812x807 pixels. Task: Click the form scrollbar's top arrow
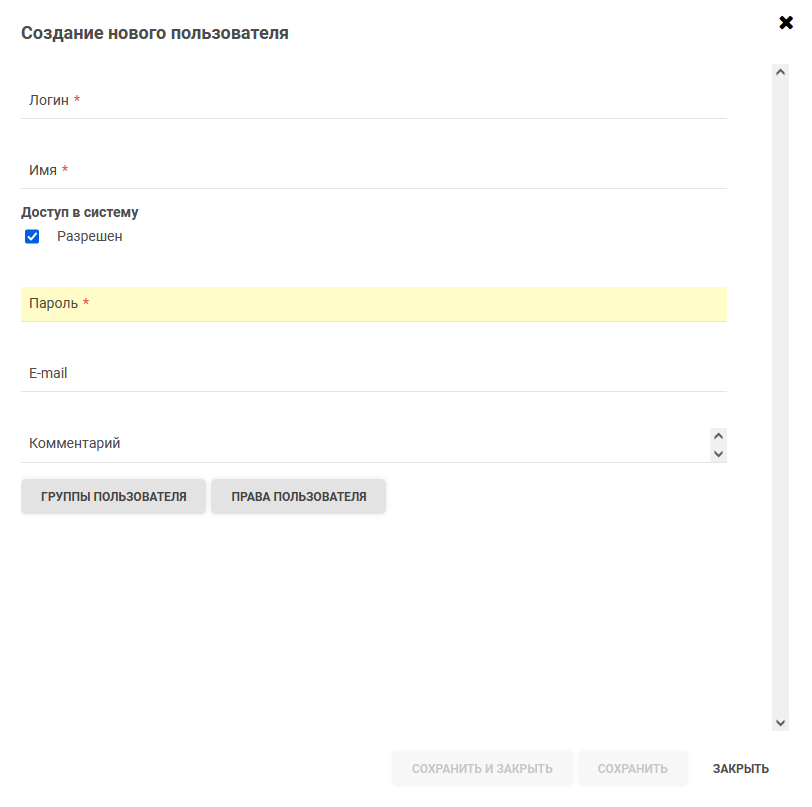click(780, 72)
